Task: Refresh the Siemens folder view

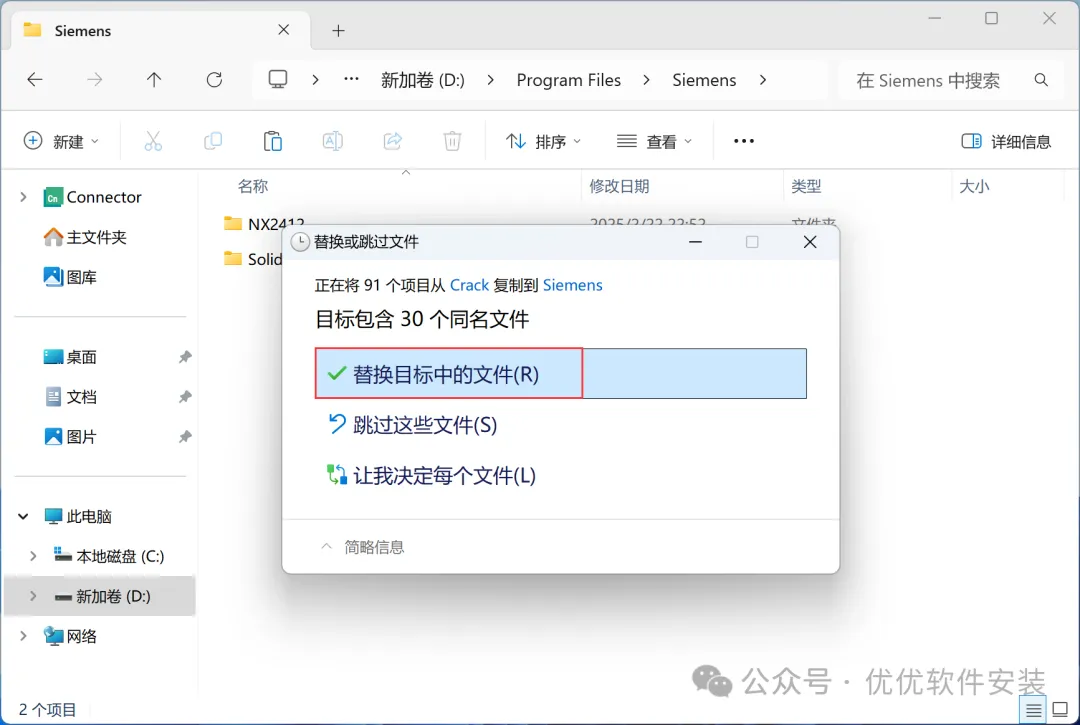Action: (214, 80)
